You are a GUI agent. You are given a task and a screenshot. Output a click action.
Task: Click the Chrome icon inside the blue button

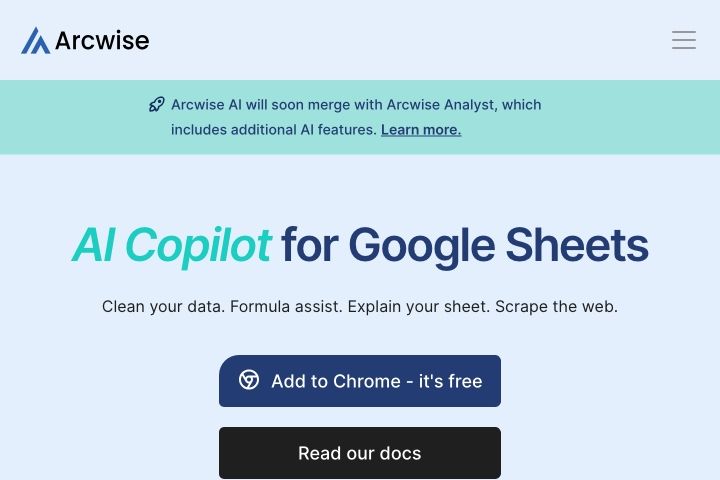click(249, 380)
